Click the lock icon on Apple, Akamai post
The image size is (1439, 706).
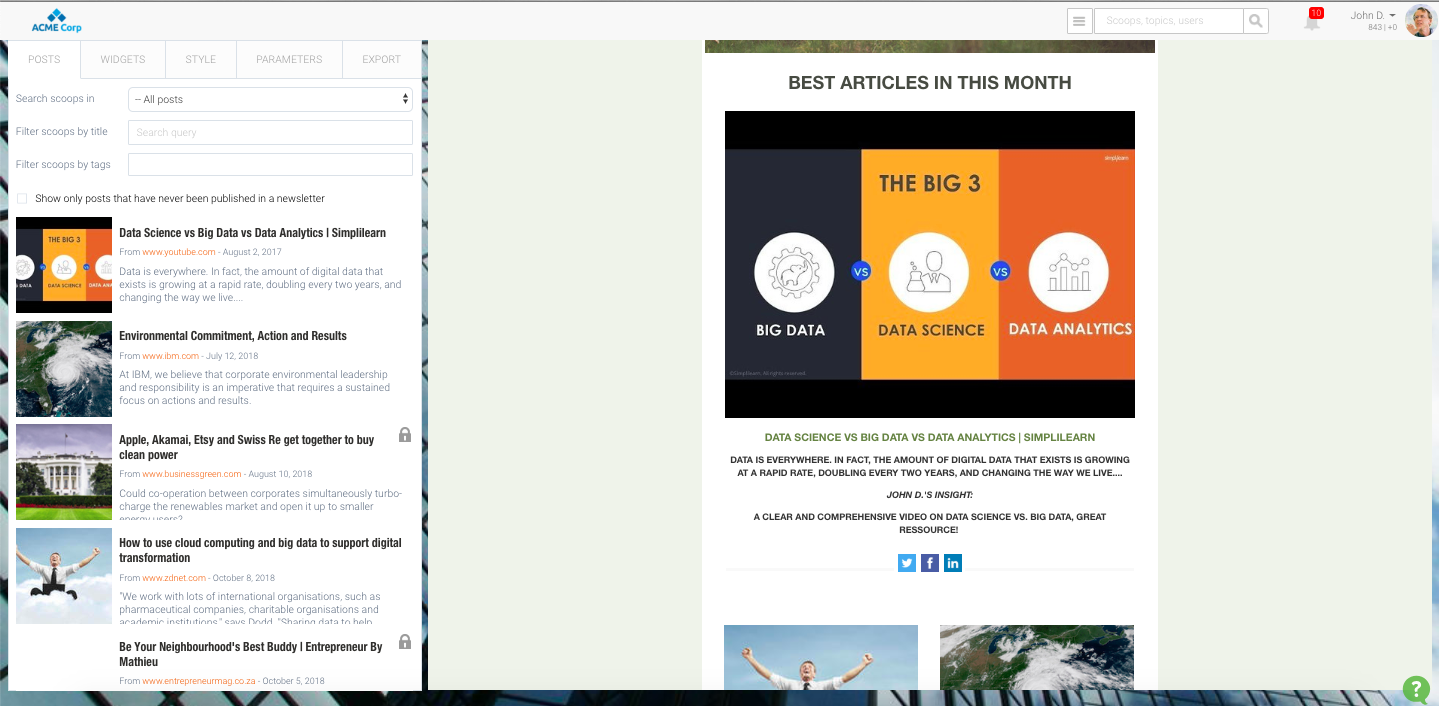[405, 435]
